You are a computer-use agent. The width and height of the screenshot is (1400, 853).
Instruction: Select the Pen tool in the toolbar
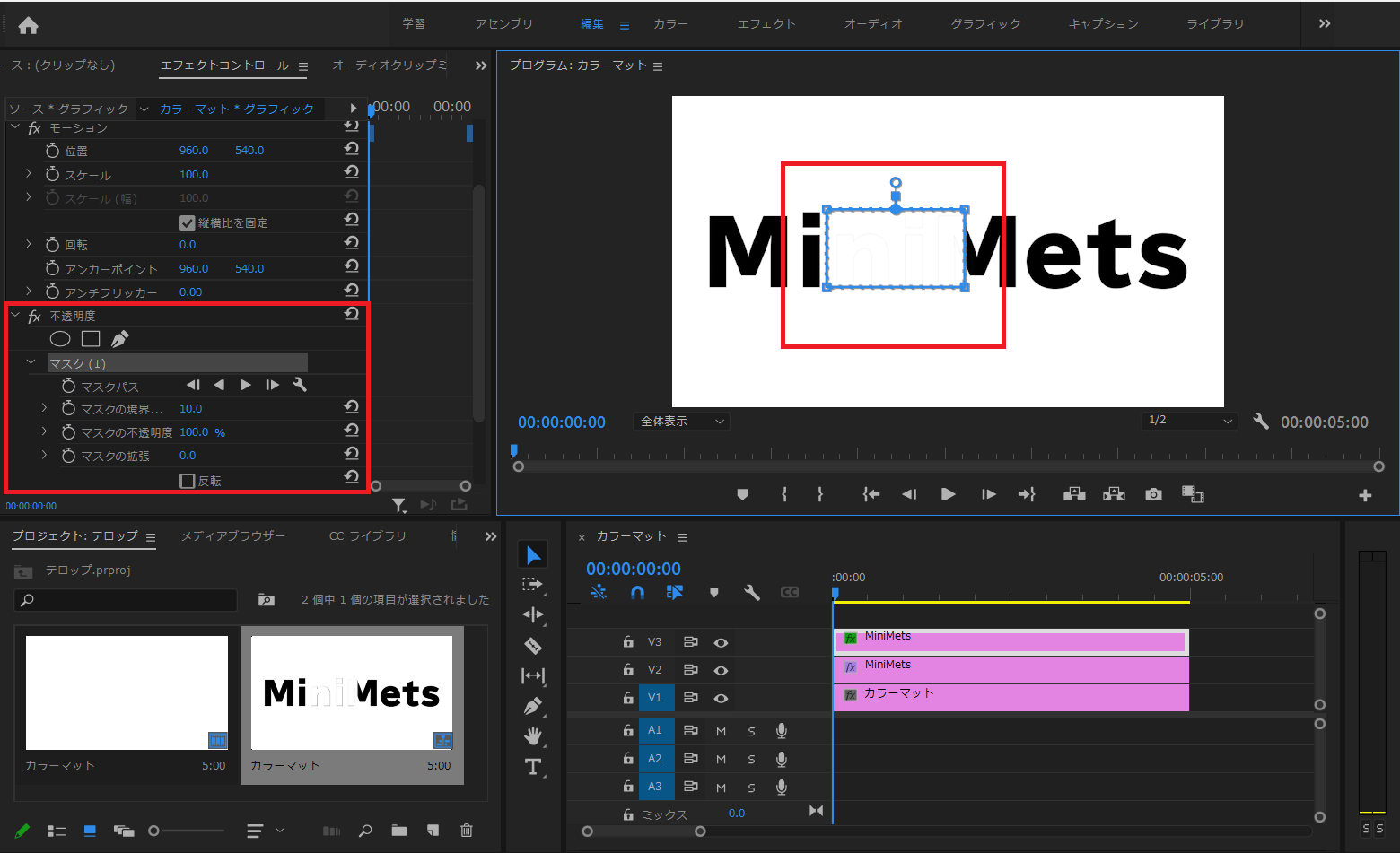(533, 706)
